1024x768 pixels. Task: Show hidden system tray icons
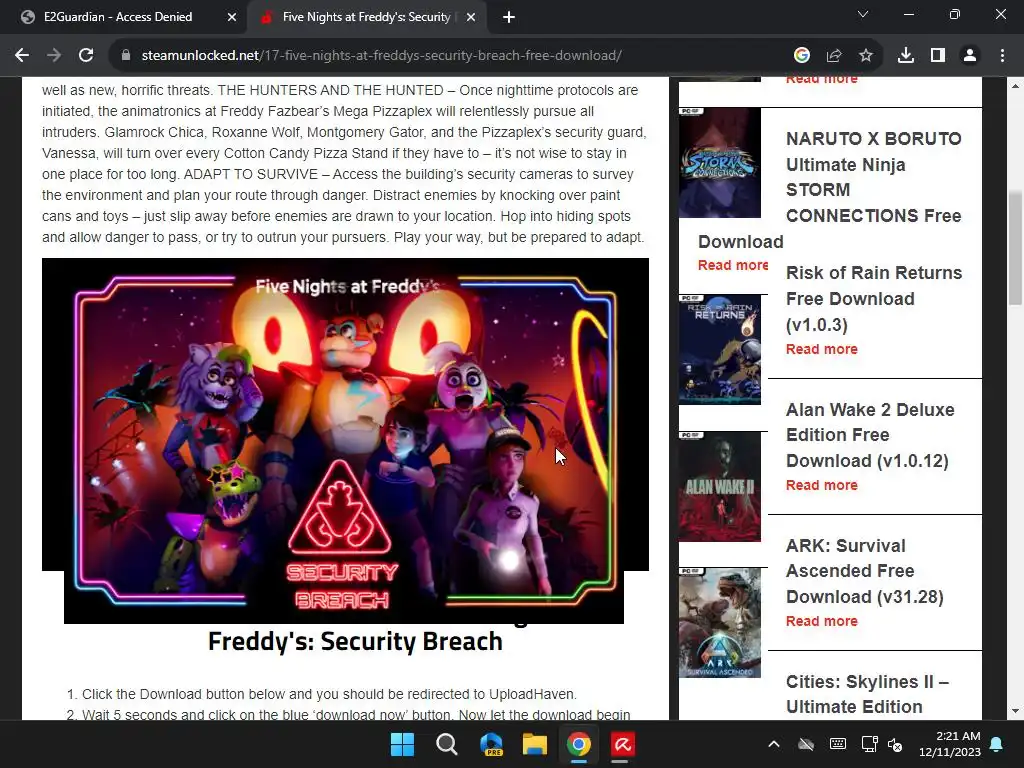[774, 744]
